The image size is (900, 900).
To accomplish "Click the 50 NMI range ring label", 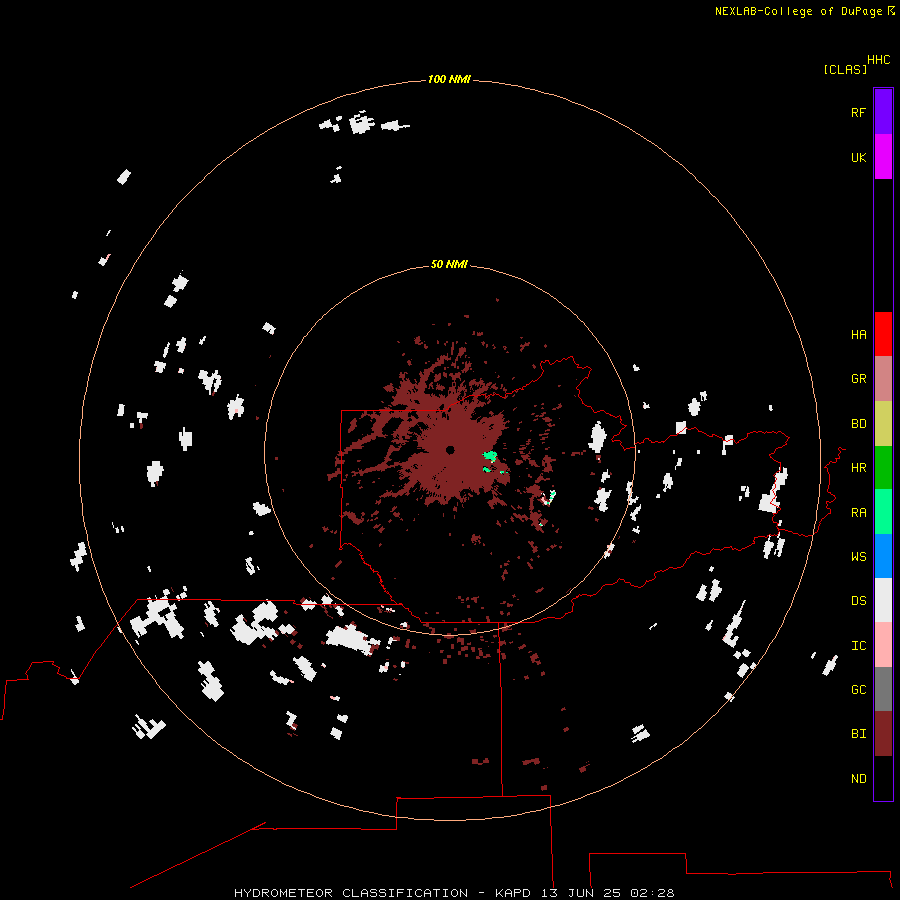I will coord(449,264).
